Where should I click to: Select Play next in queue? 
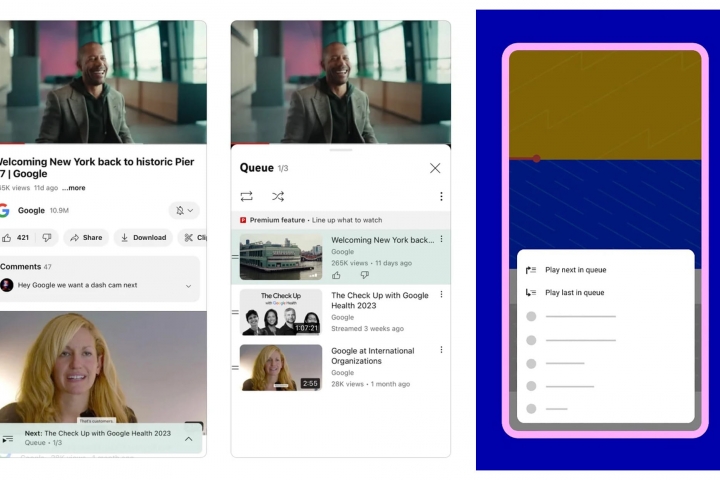(x=575, y=270)
